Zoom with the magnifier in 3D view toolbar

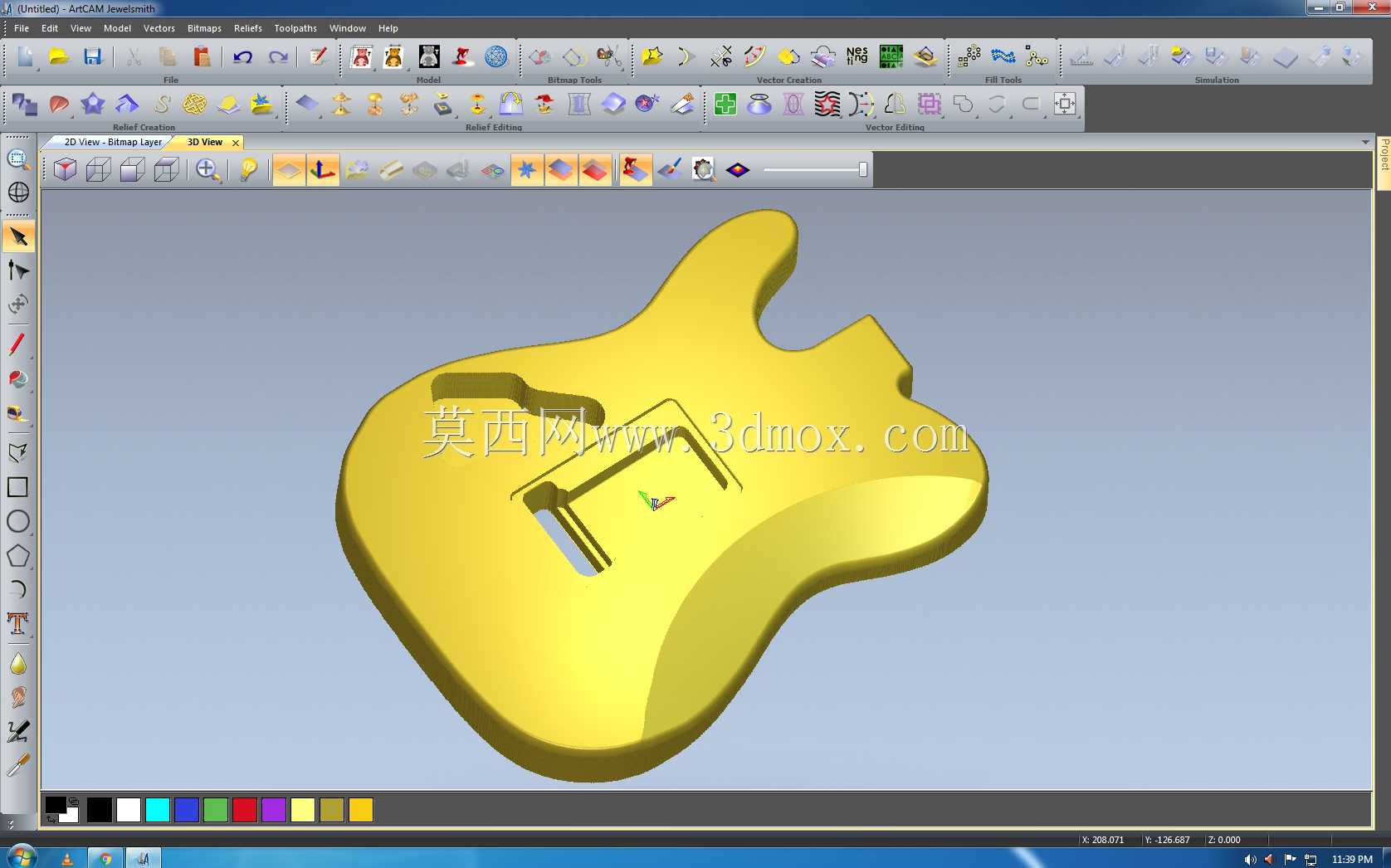[207, 170]
